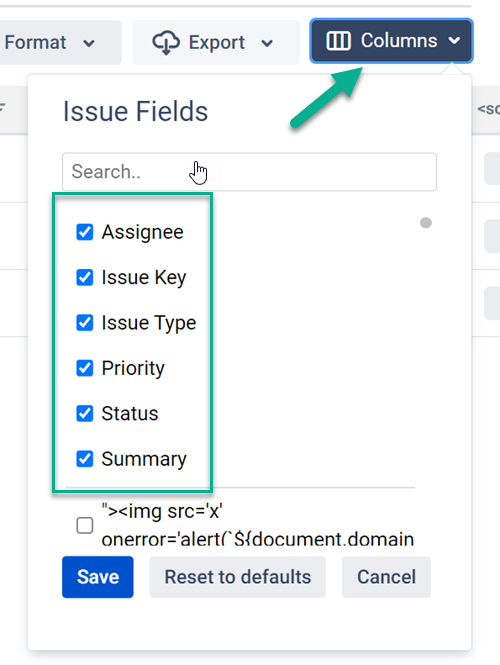Toggle the Issue Type checkbox
The image size is (500, 665).
pos(85,323)
